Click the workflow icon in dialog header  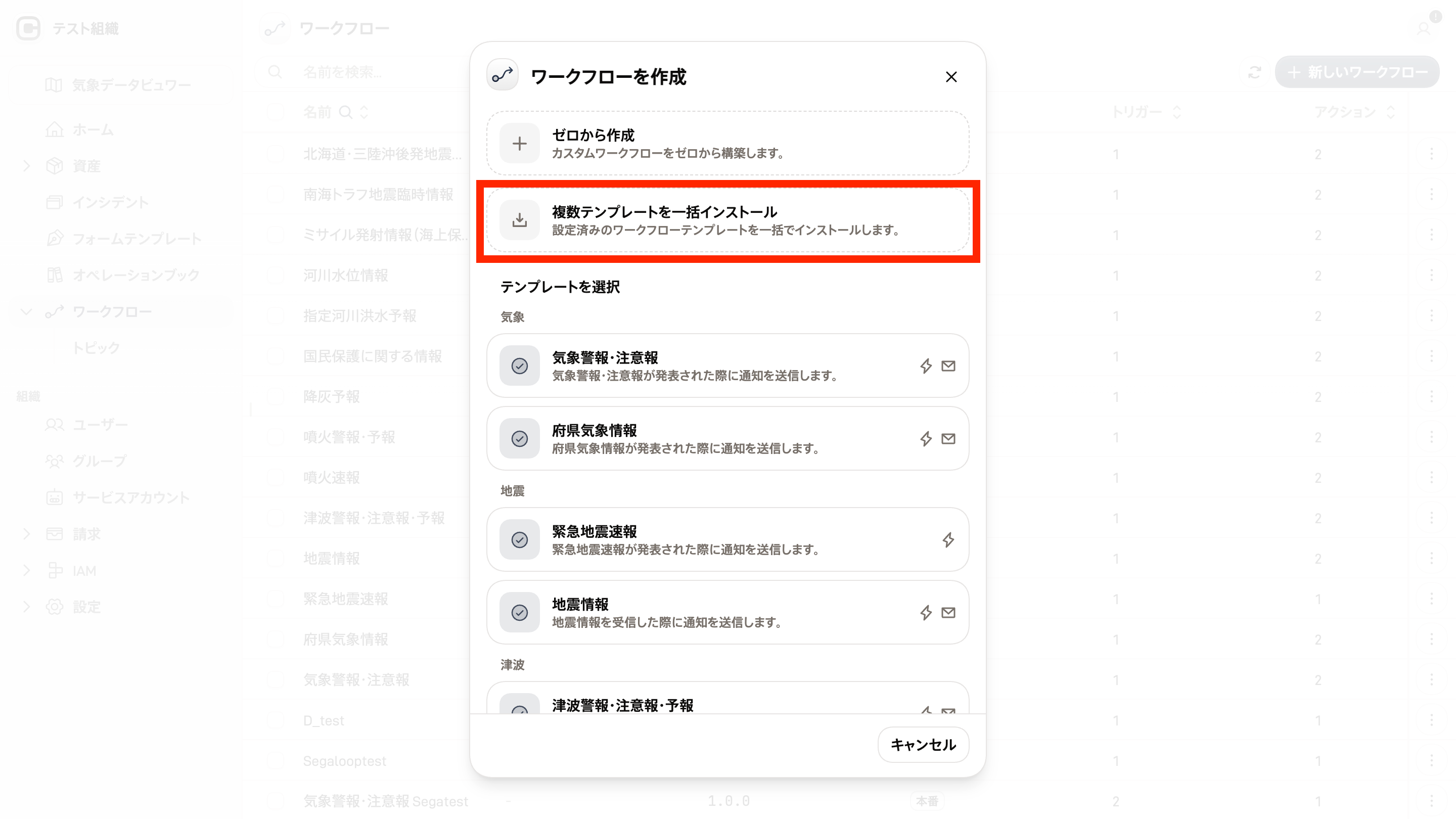(x=503, y=75)
